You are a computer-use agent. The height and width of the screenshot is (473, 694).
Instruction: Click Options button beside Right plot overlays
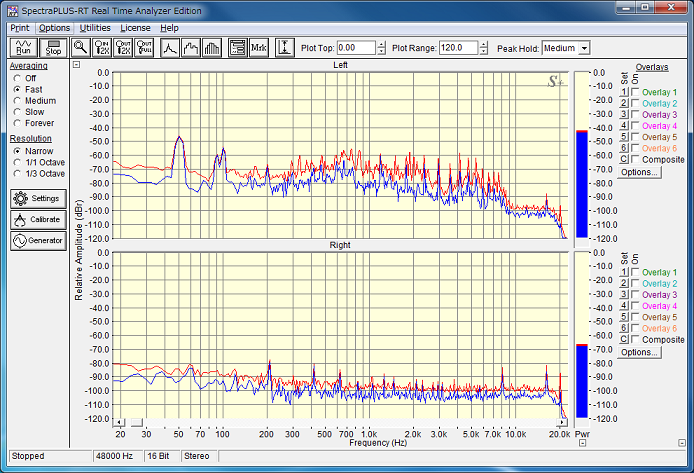[640, 352]
